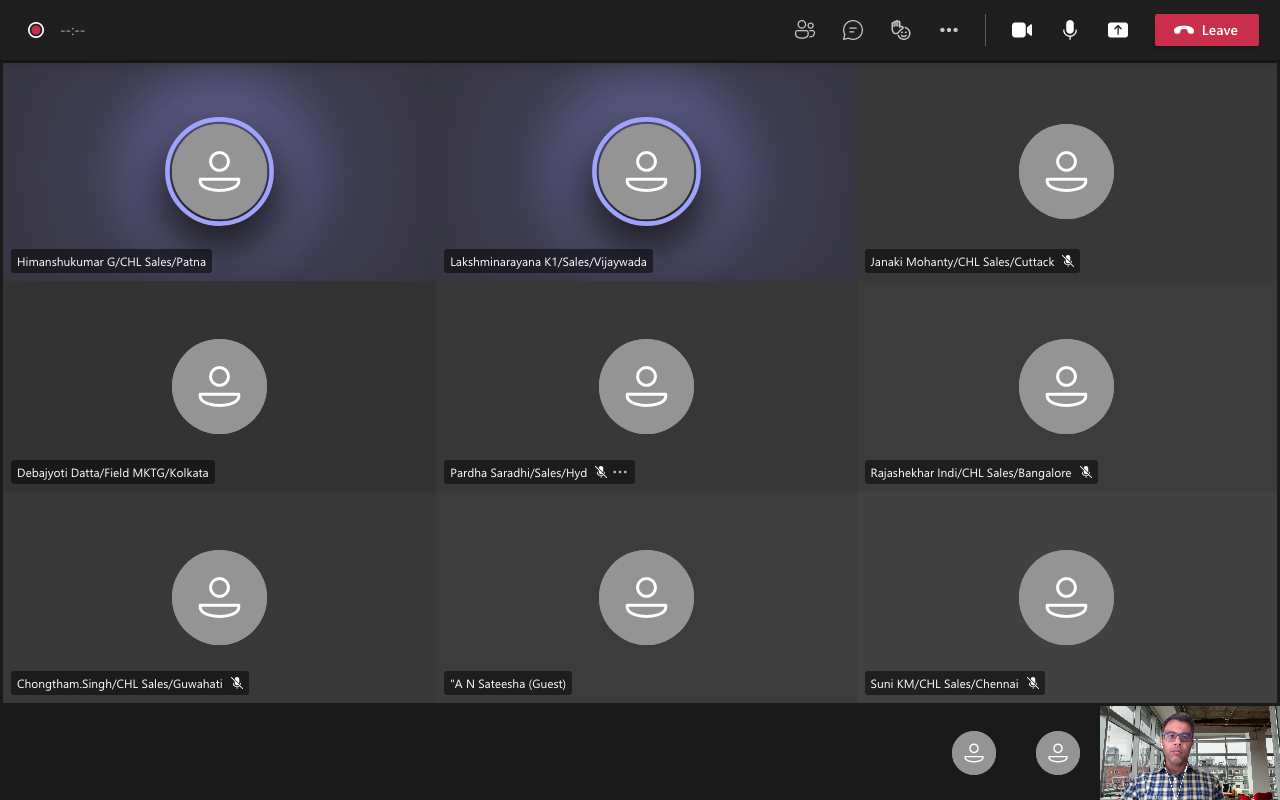Toggle the camera on or off

click(x=1022, y=30)
